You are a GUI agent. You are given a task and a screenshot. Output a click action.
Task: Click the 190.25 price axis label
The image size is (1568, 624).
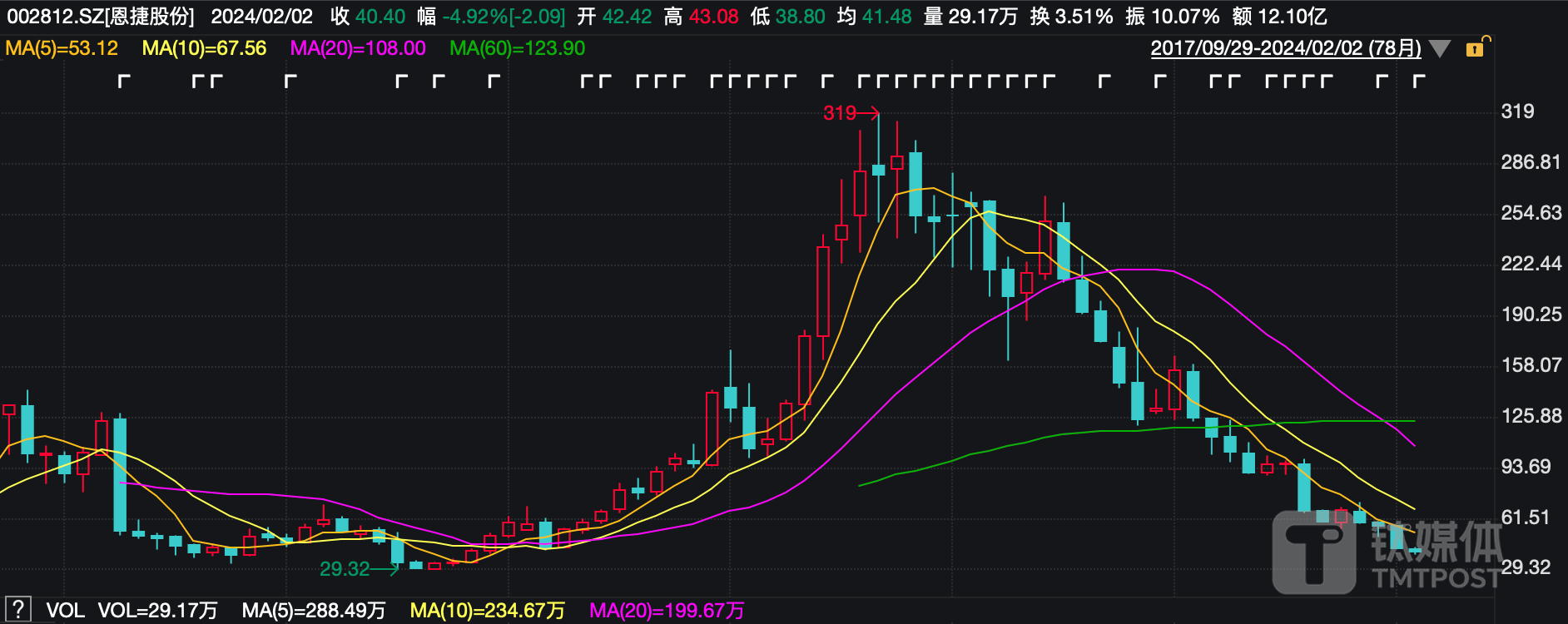1531,314
